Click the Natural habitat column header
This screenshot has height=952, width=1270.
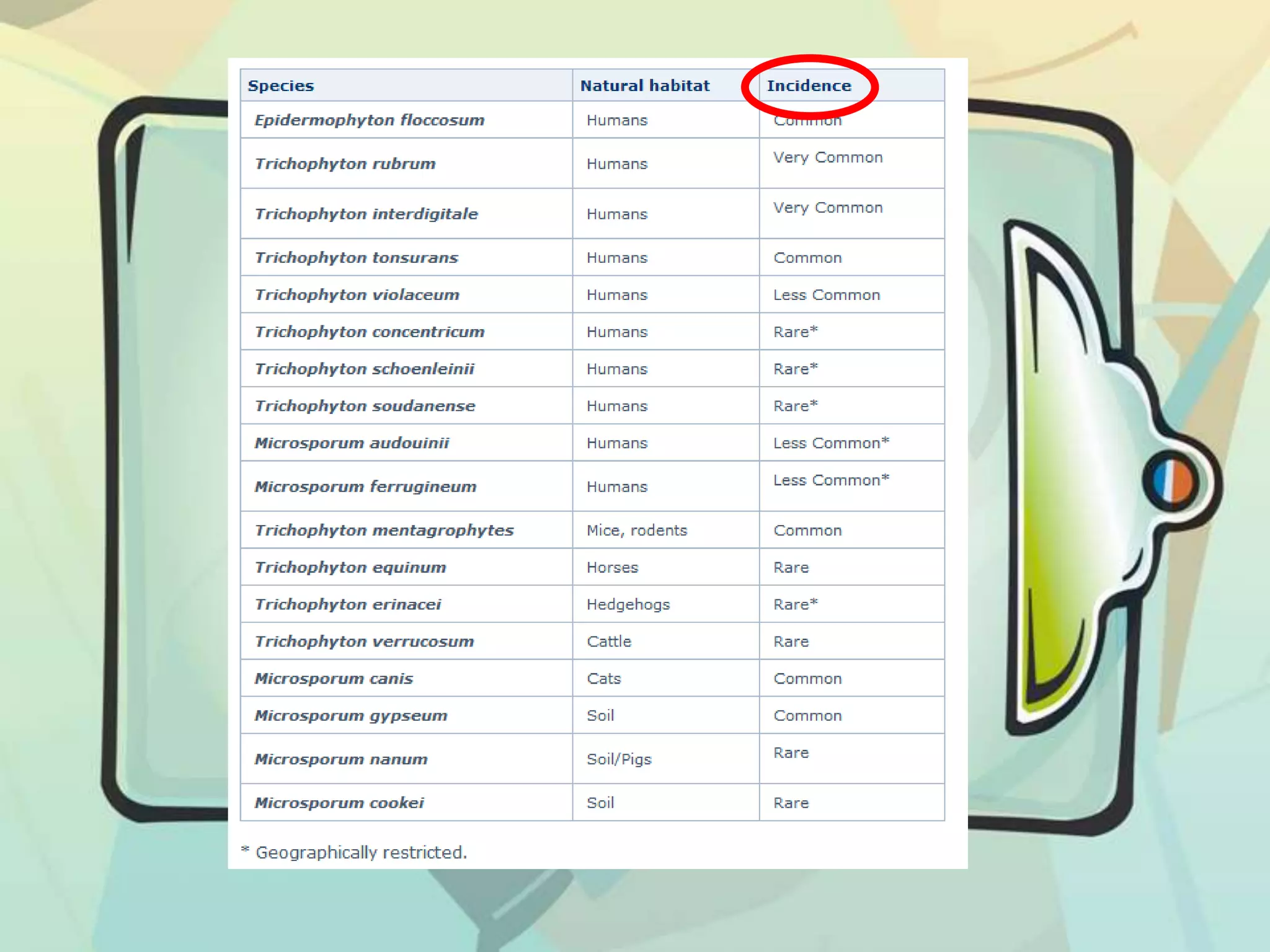click(x=644, y=86)
